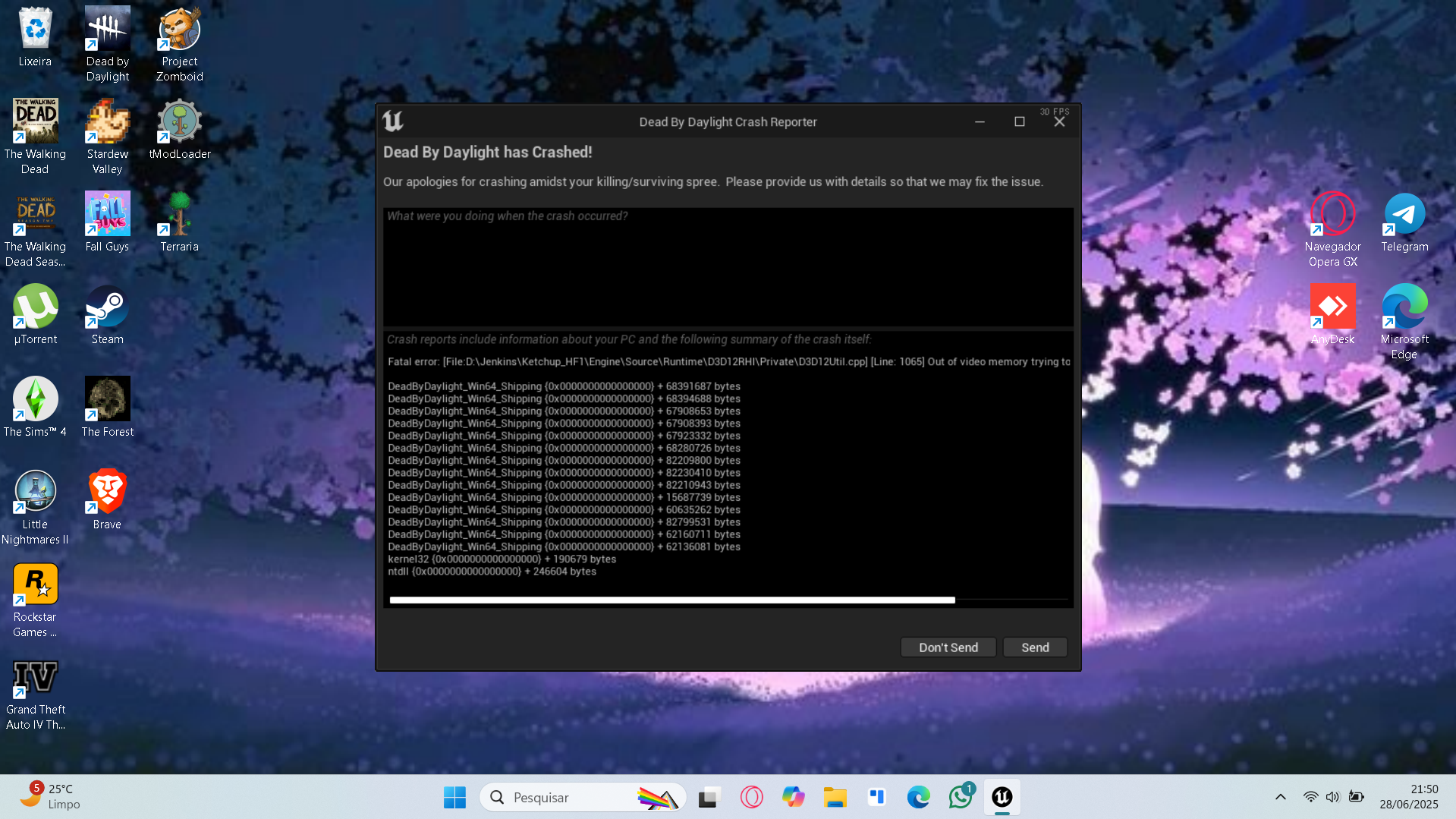Select the Dead by Daylight desktop shortcut

click(107, 44)
